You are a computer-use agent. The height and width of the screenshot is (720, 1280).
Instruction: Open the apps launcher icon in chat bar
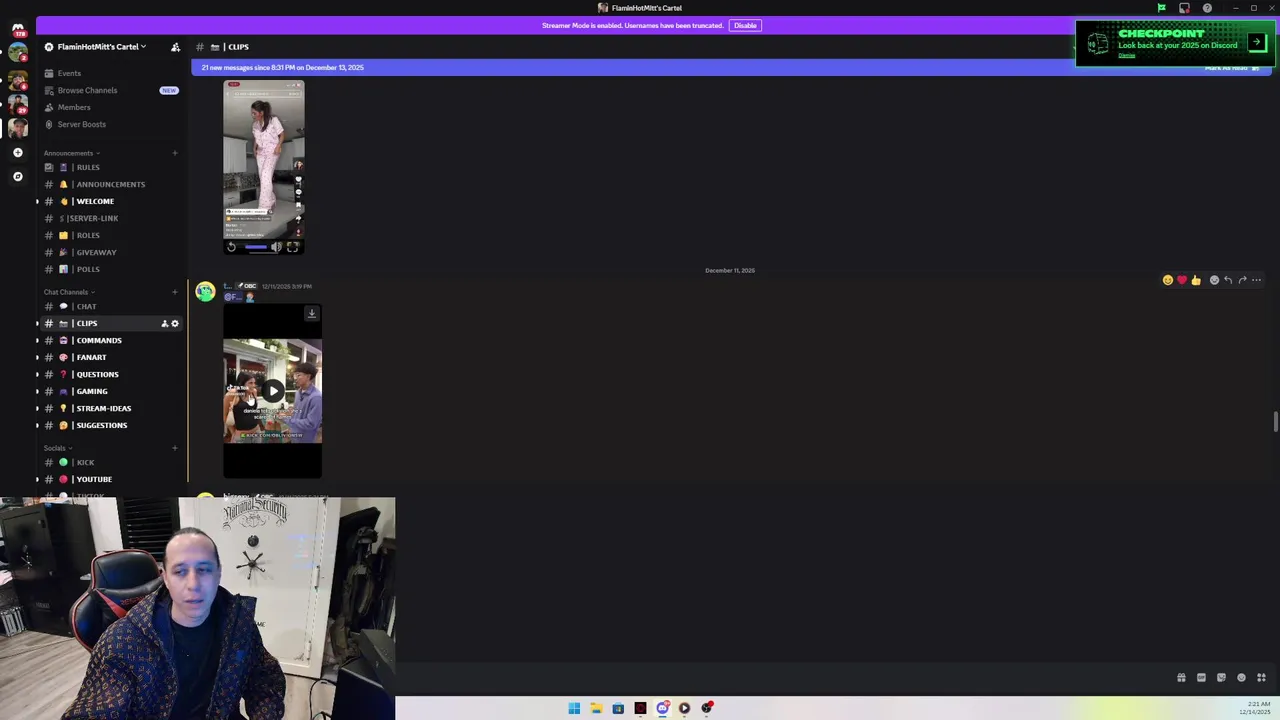1261,677
